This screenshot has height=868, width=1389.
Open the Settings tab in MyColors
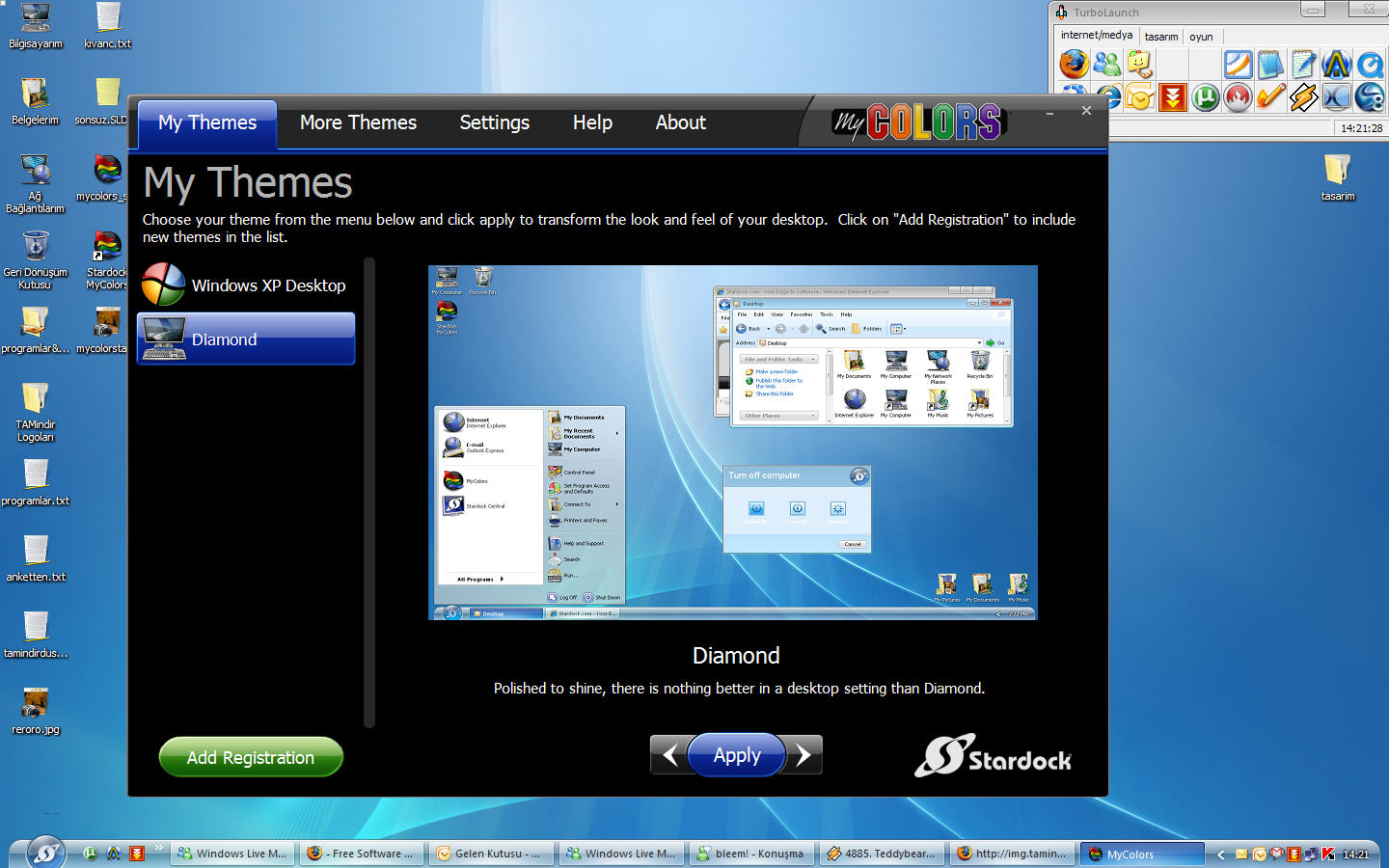[494, 123]
